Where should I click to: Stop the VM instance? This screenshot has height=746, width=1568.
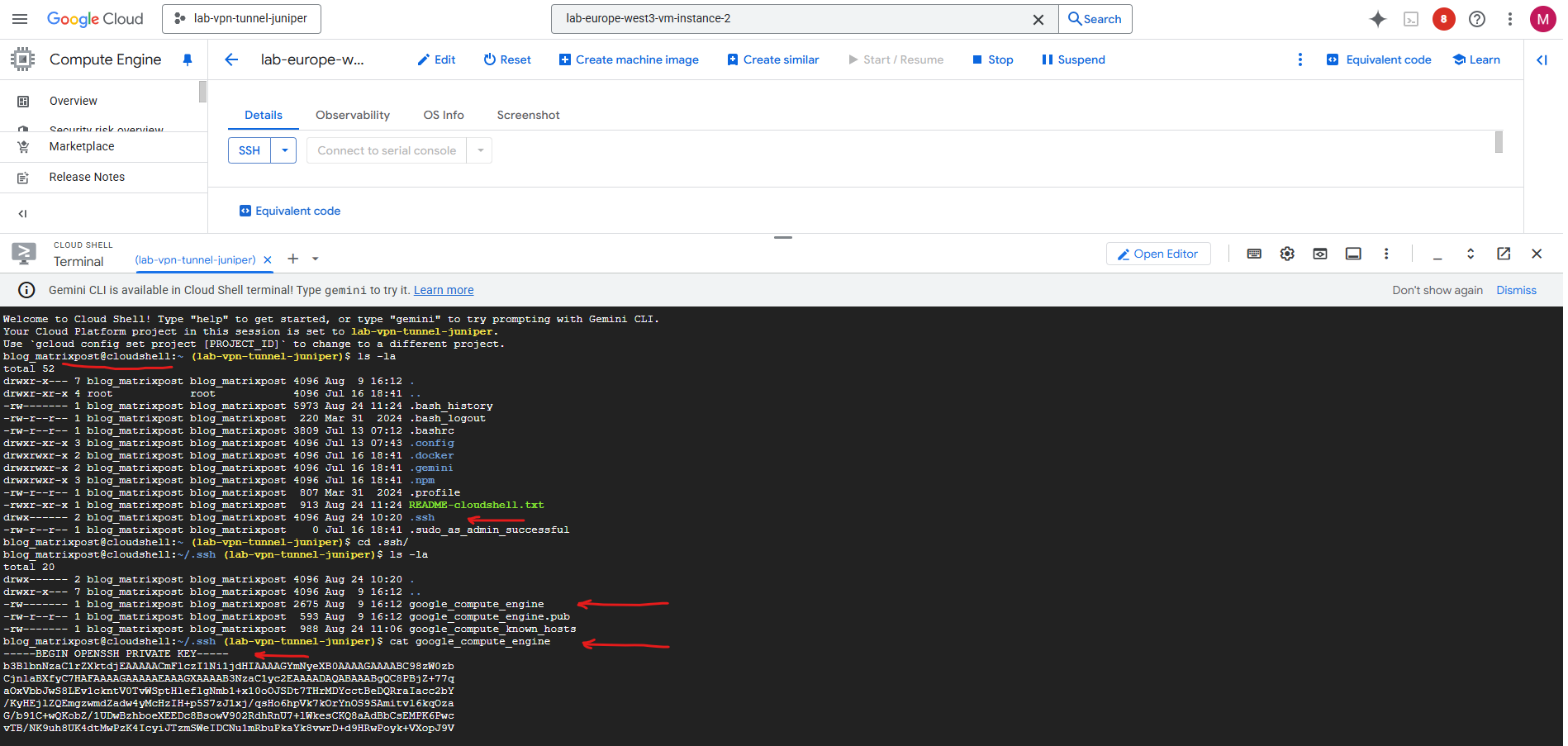pyautogui.click(x=992, y=59)
